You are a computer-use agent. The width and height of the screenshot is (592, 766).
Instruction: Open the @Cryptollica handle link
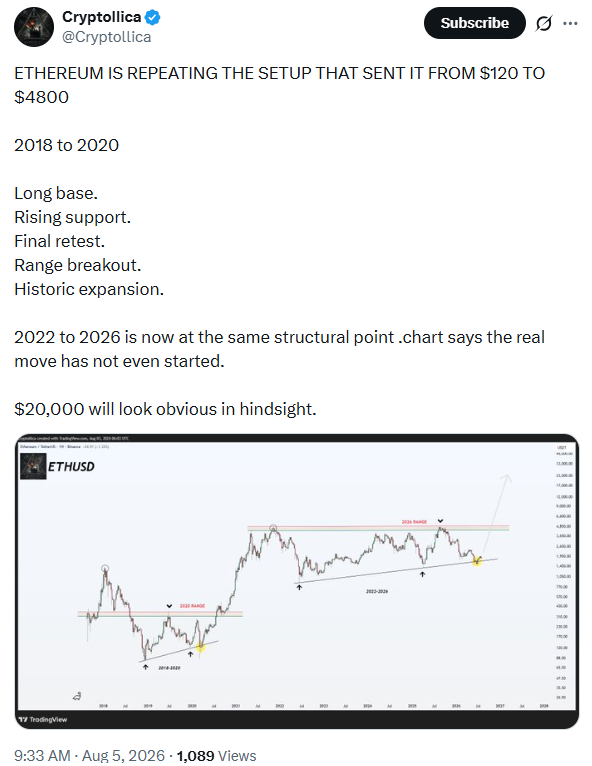click(x=106, y=37)
